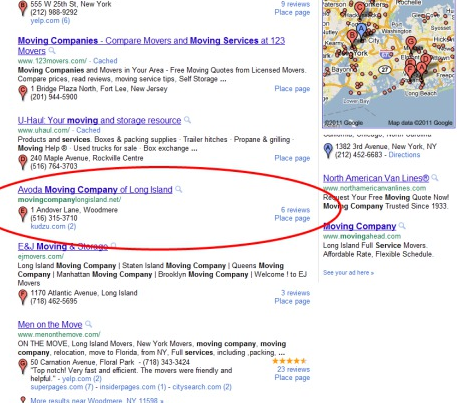Screen dimensions: 462x403
Task: Click the red C map pin beside Bridge Plaza North
Action: click(x=23, y=93)
